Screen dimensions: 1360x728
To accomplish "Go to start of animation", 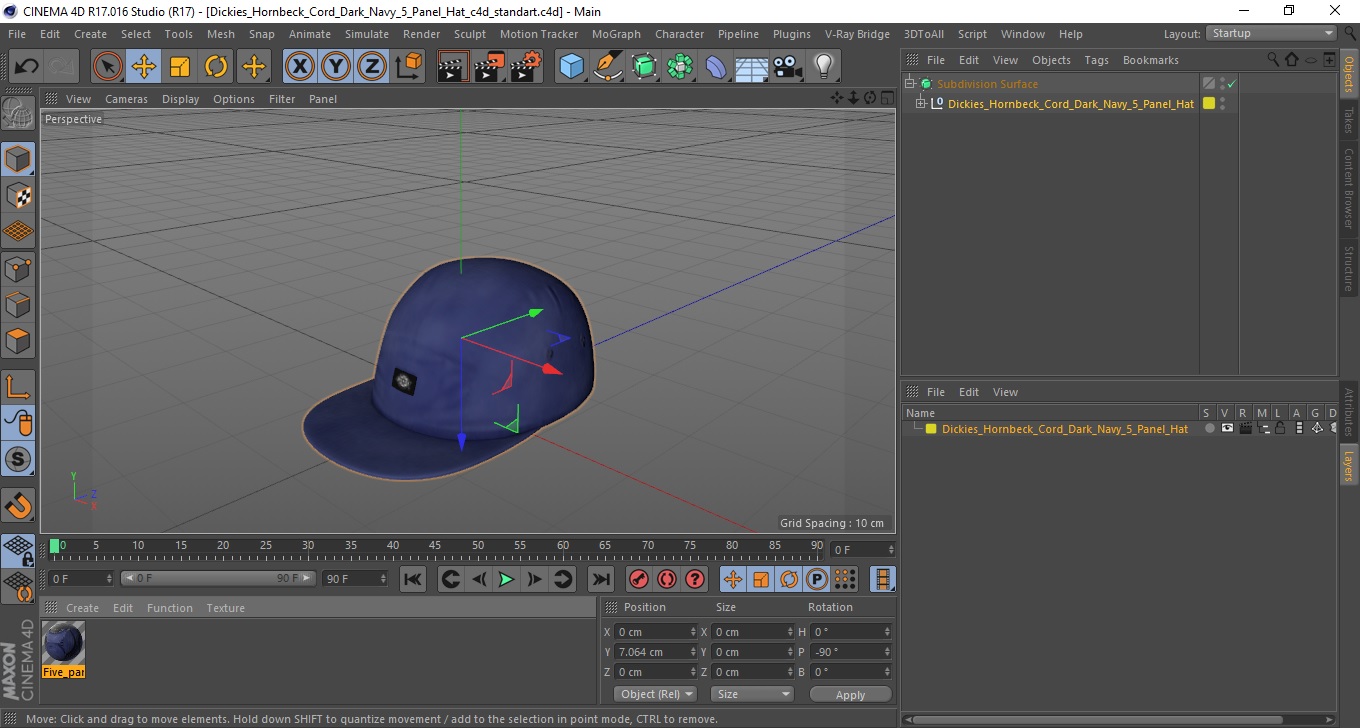I will (x=413, y=579).
